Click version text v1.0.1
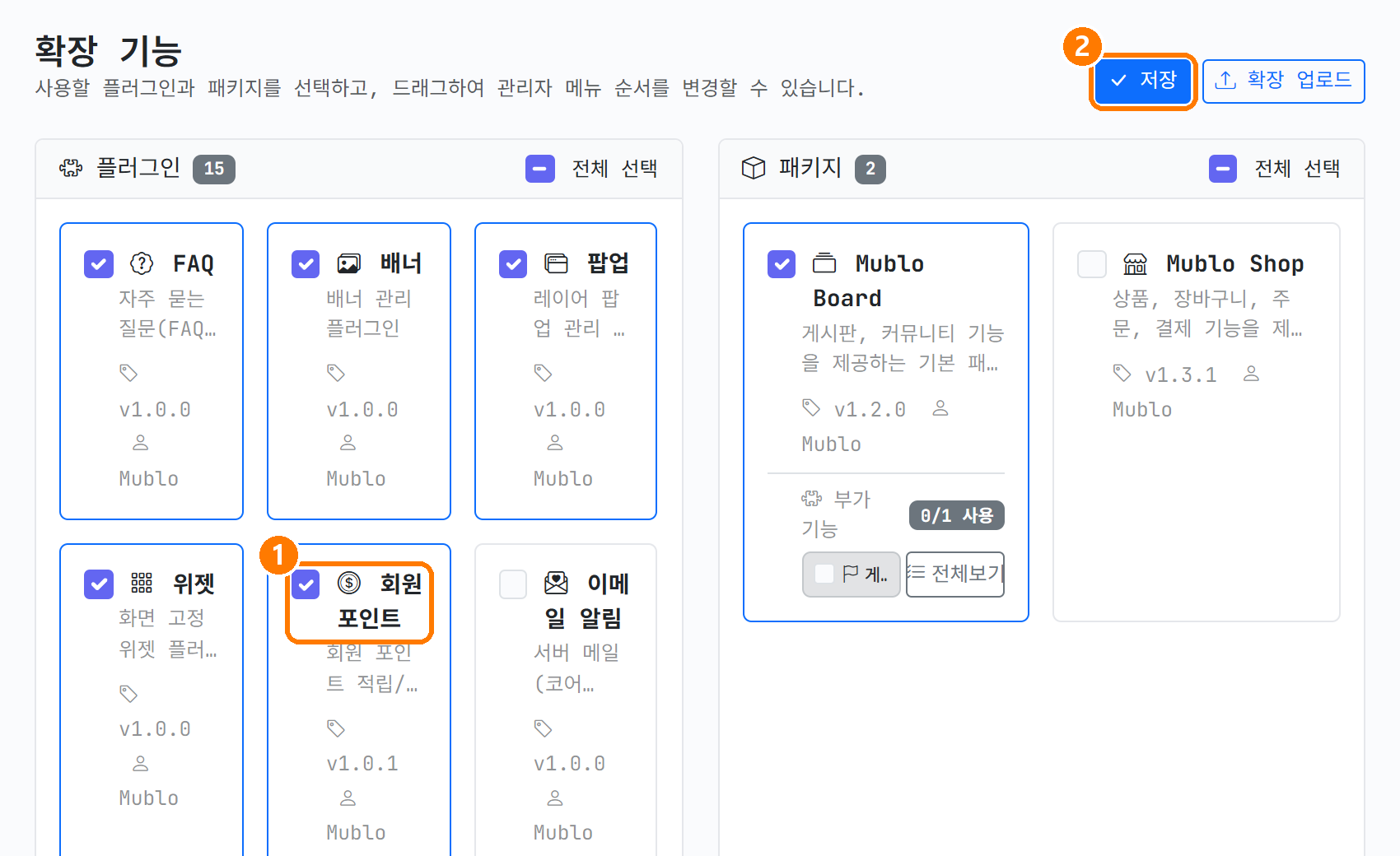The height and width of the screenshot is (856, 1400). 362,763
